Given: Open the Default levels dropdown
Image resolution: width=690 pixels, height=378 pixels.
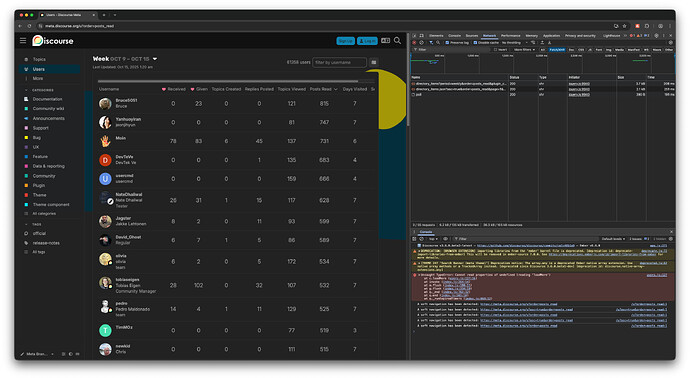Looking at the screenshot, I should pos(613,239).
